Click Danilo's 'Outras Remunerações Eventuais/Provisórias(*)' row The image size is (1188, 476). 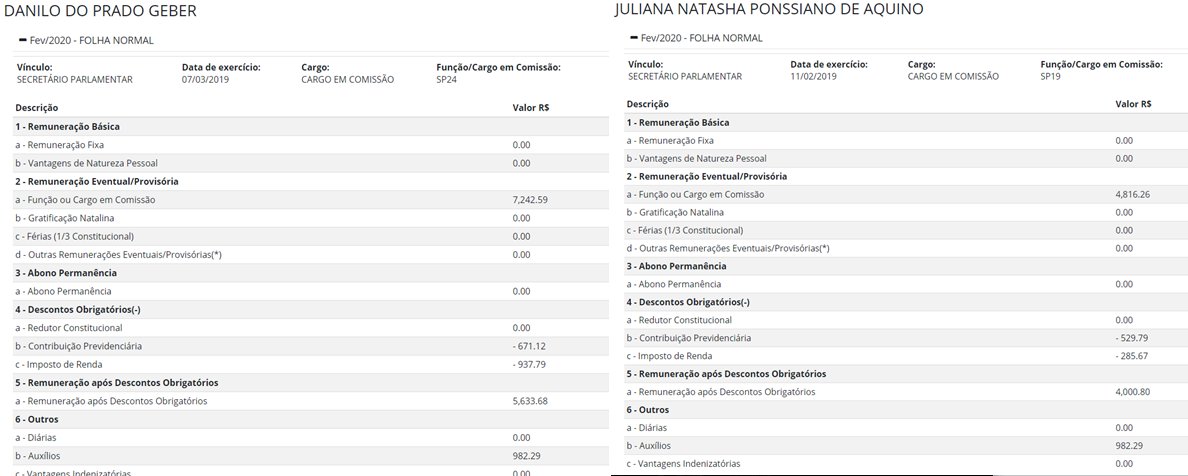311,255
